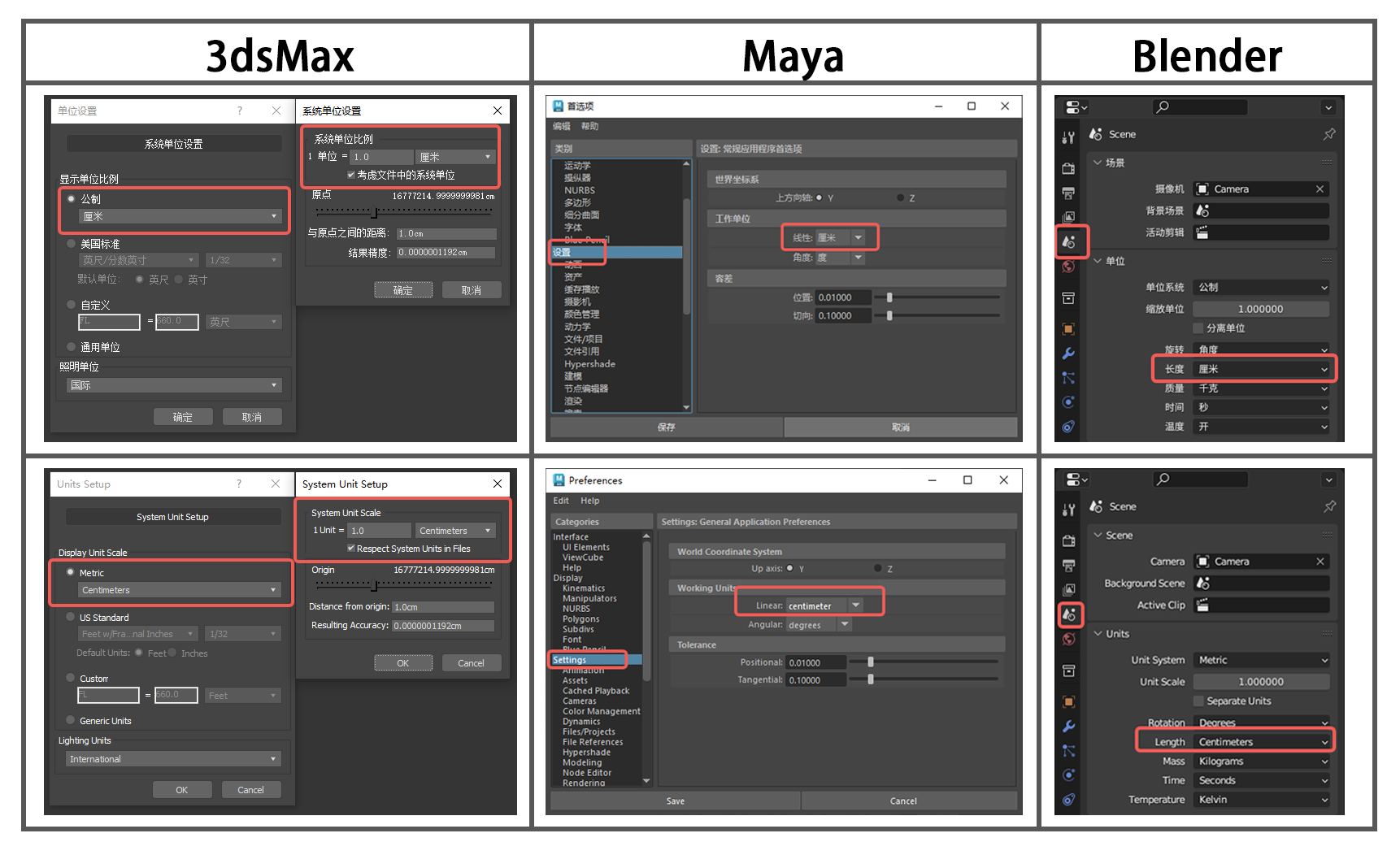Click 系统单位设置 button in Chinese 单位设置 dialog
This screenshot has height=855, width=1400.
pos(174,144)
